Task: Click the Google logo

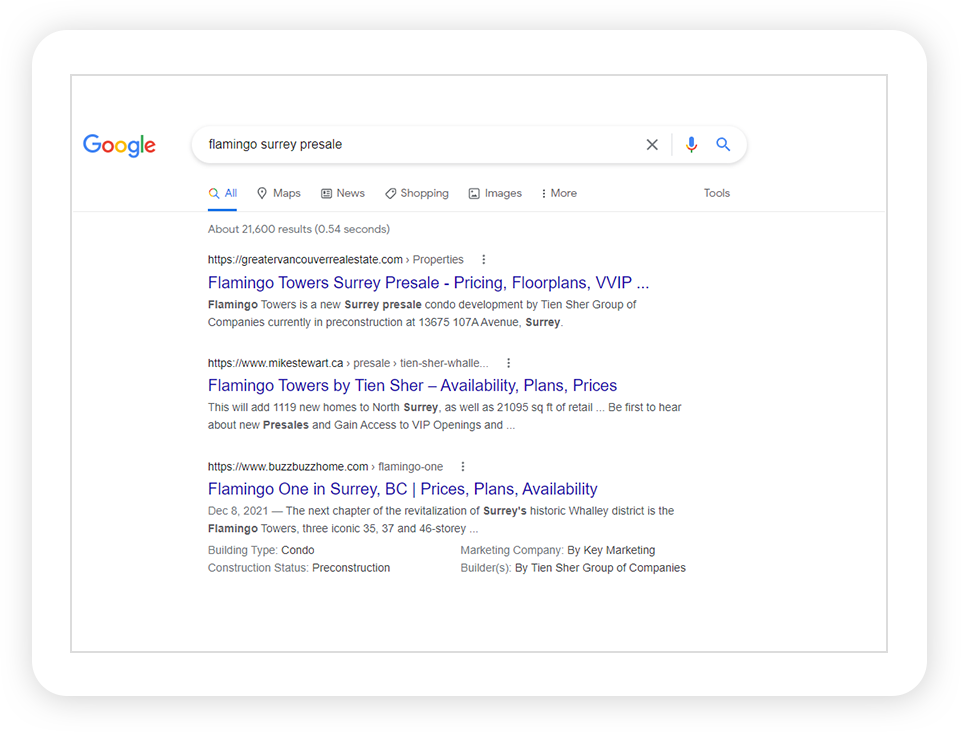Action: point(120,145)
